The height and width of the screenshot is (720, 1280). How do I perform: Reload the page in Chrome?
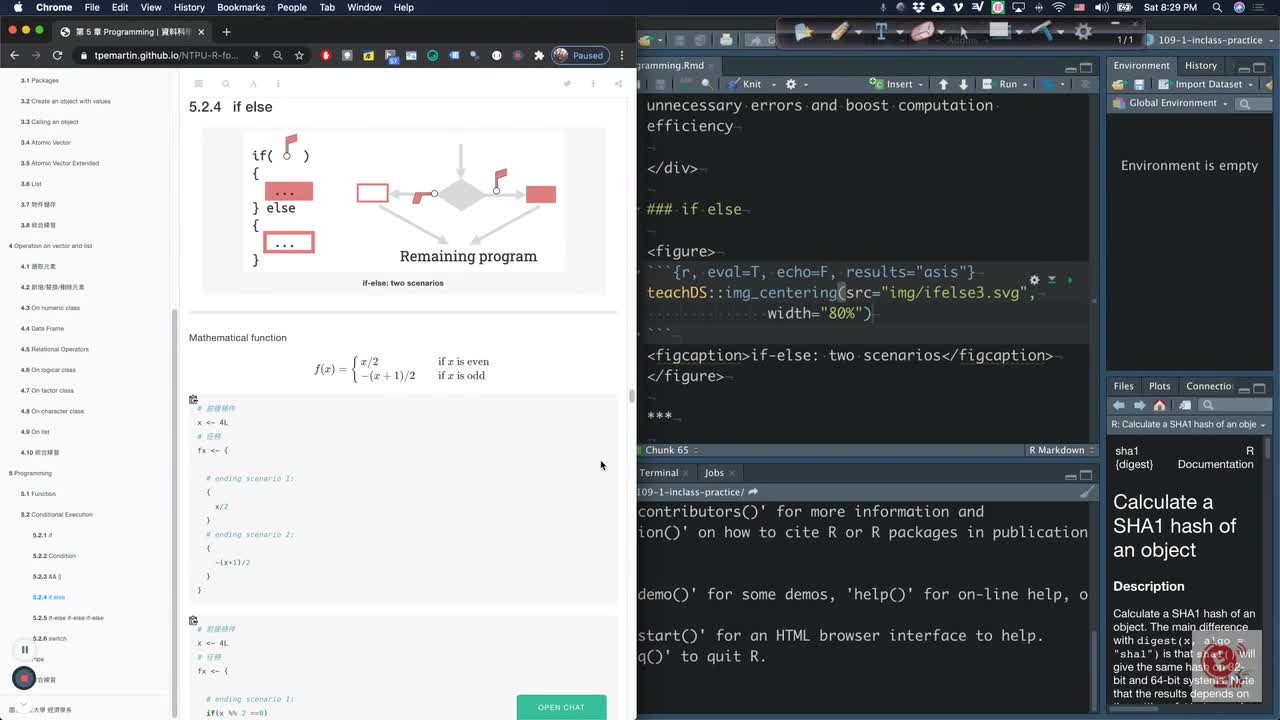coord(57,55)
